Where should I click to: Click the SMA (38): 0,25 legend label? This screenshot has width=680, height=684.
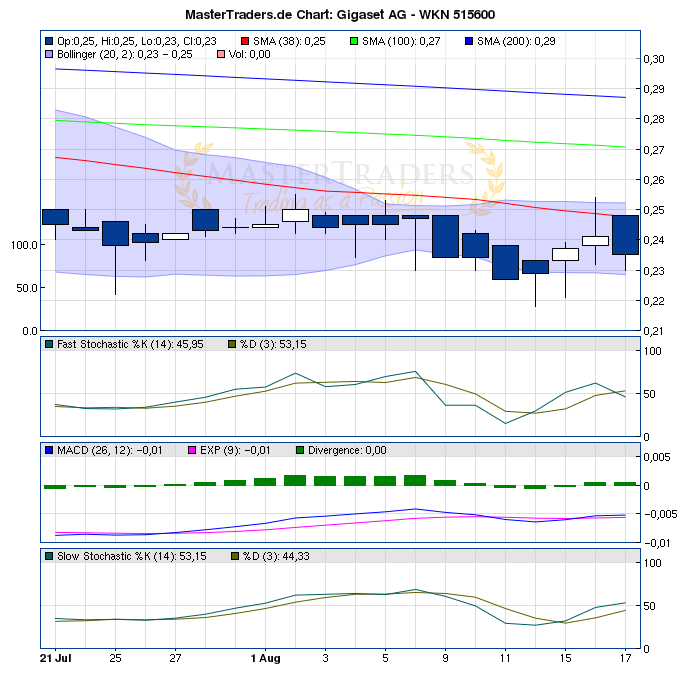289,41
